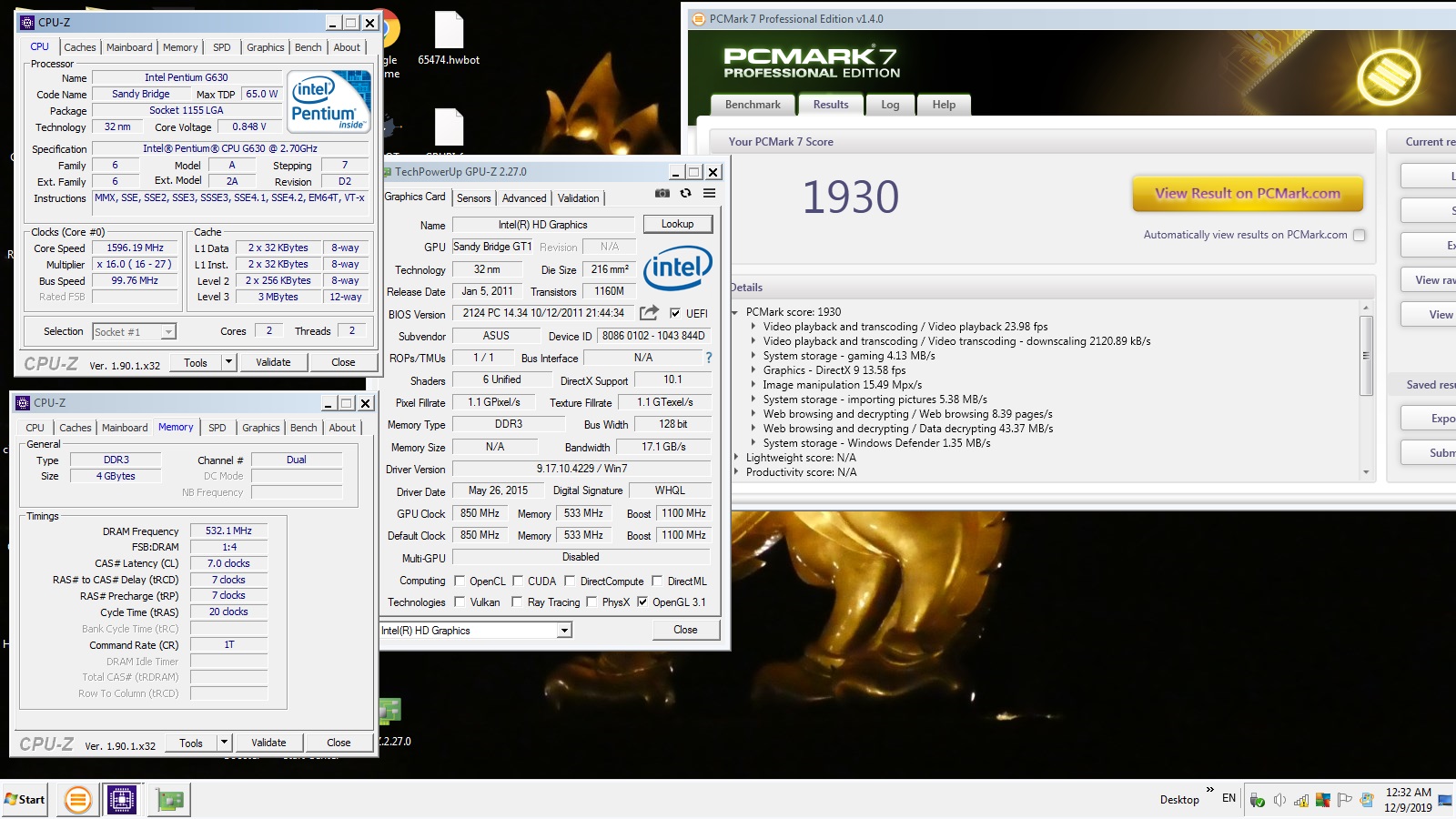Click View Result on PCMark.com button

(x=1248, y=193)
